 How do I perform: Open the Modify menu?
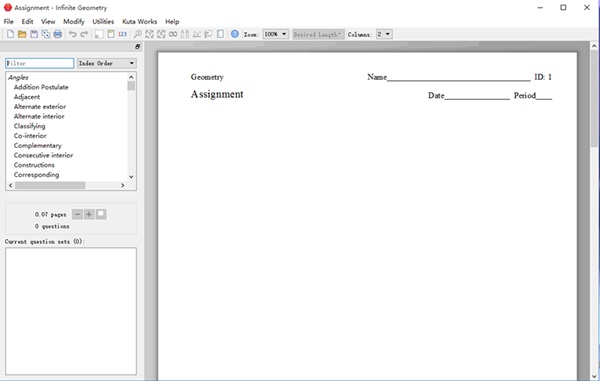point(74,21)
